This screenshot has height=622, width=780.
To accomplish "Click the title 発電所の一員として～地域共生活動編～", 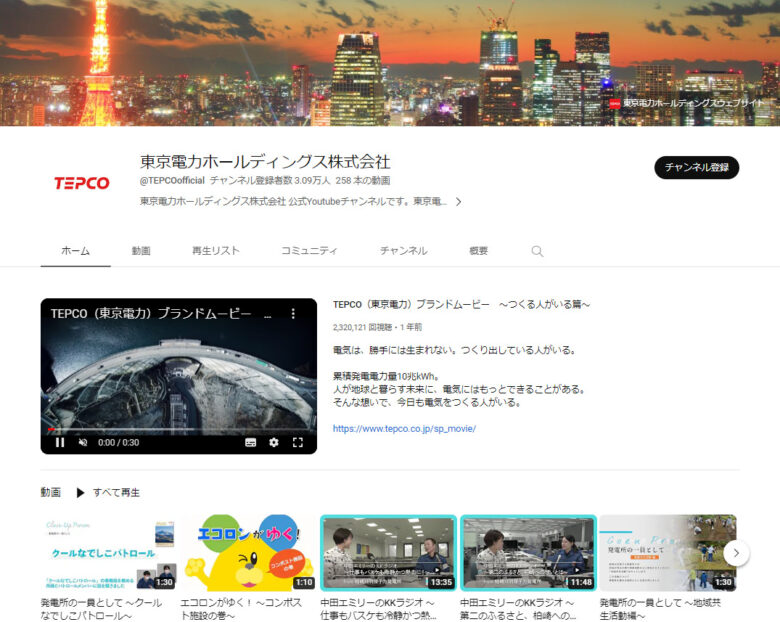I will pyautogui.click(x=660, y=609).
